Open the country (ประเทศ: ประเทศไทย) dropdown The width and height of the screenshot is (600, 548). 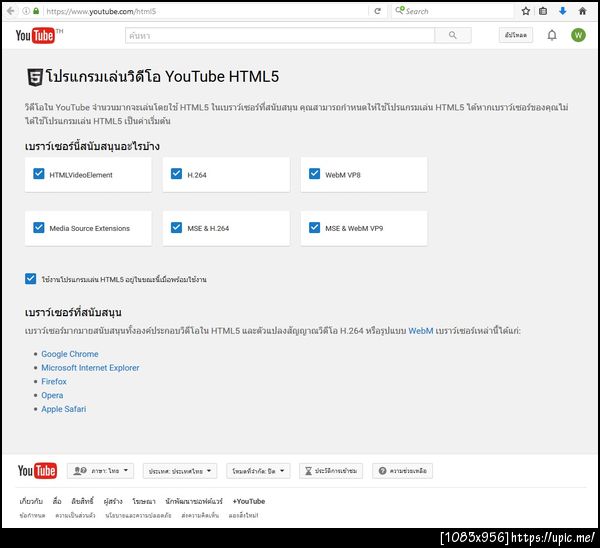(180, 471)
